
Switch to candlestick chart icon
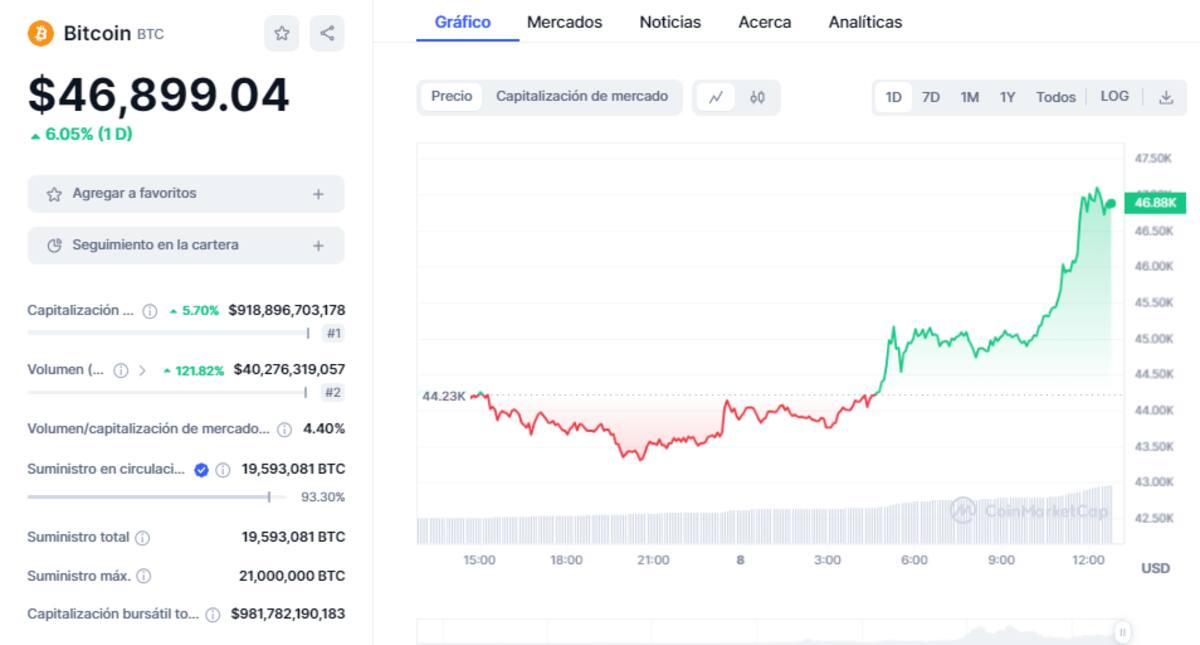(x=757, y=97)
